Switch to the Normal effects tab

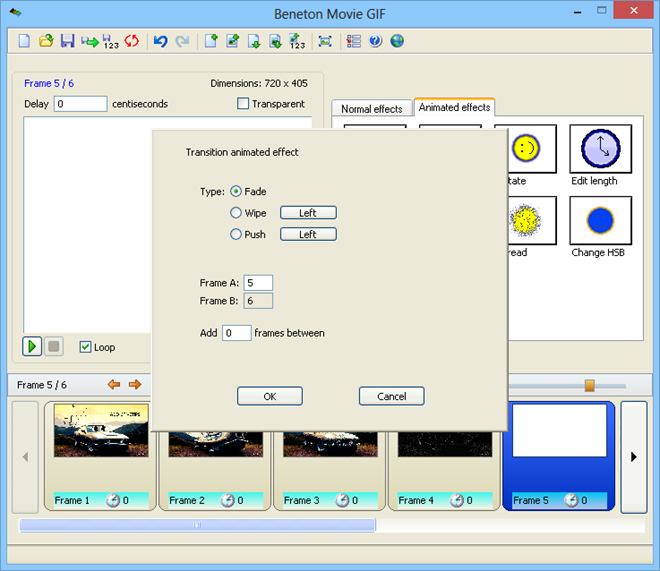point(372,109)
